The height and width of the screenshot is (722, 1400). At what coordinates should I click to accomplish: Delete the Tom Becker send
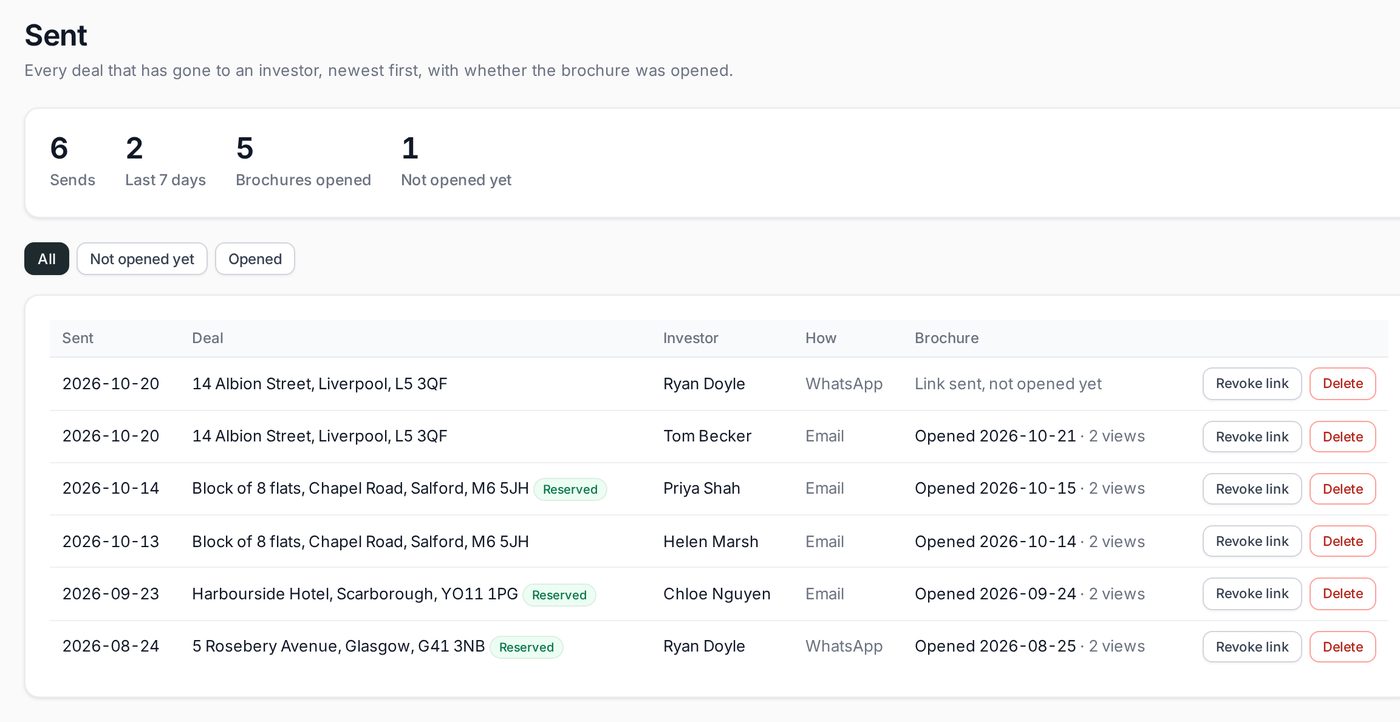[x=1343, y=437]
